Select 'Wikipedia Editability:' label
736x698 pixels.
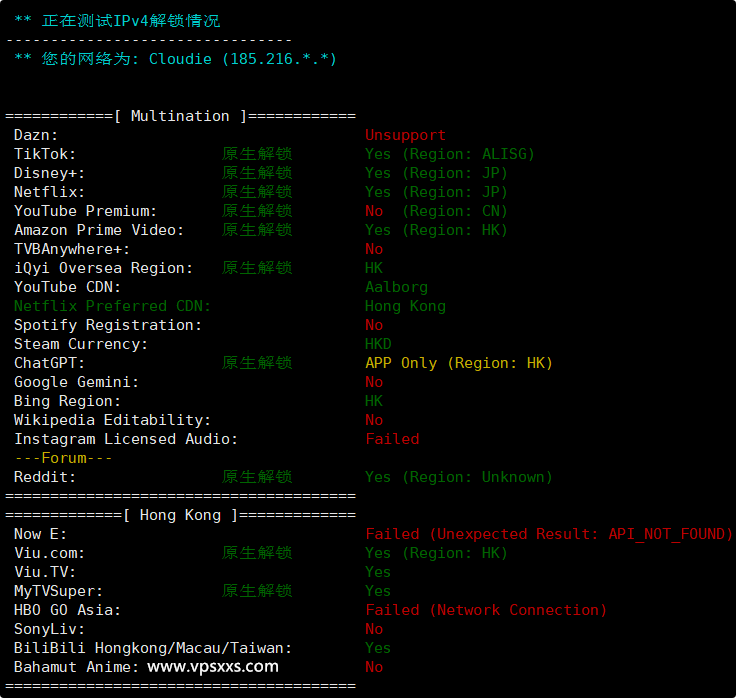click(112, 420)
